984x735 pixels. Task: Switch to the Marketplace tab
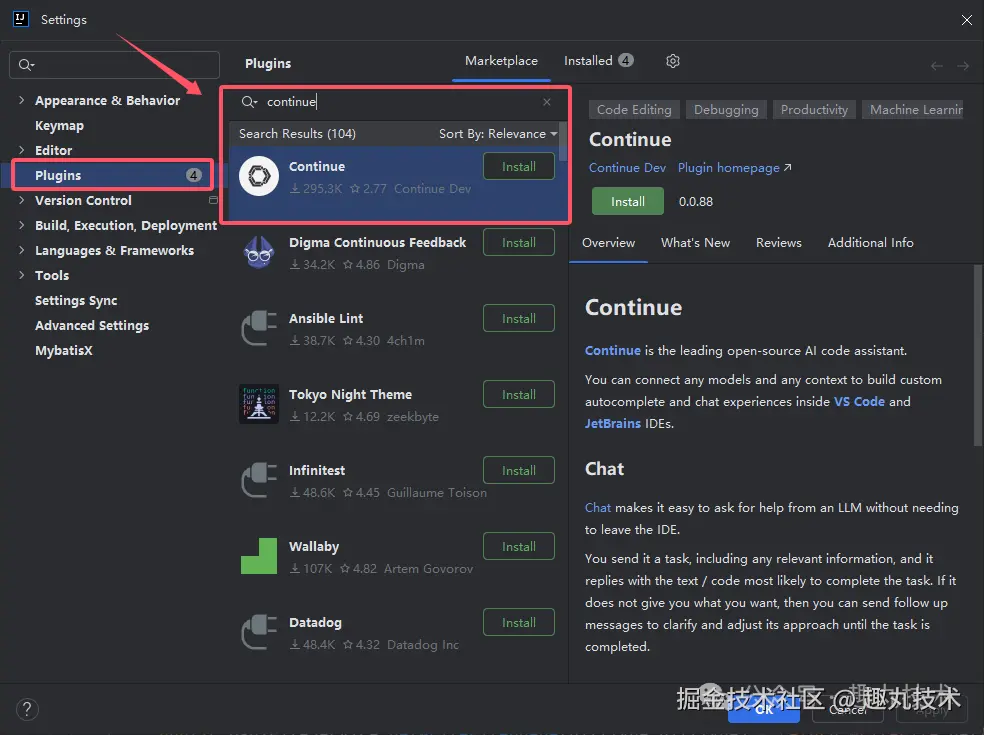click(x=501, y=61)
